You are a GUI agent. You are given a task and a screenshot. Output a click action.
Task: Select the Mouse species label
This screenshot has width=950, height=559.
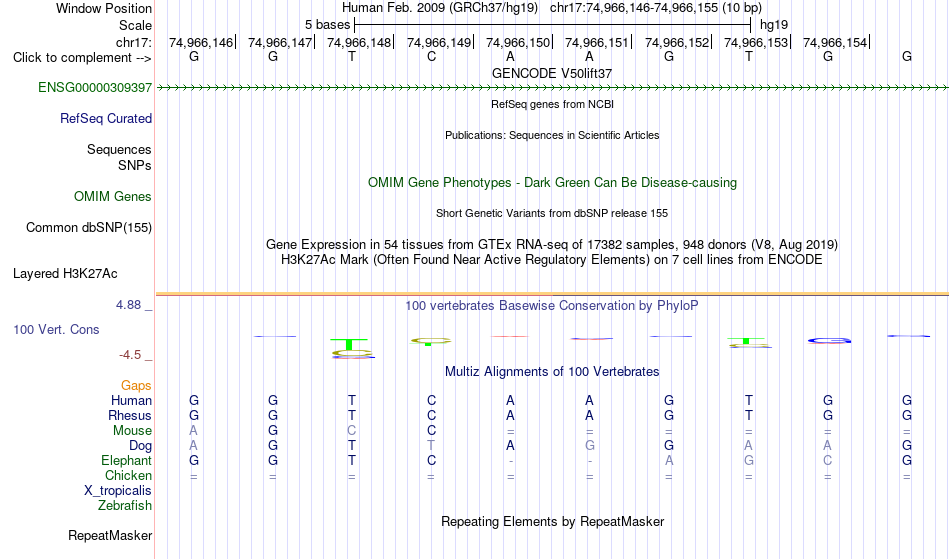132,431
